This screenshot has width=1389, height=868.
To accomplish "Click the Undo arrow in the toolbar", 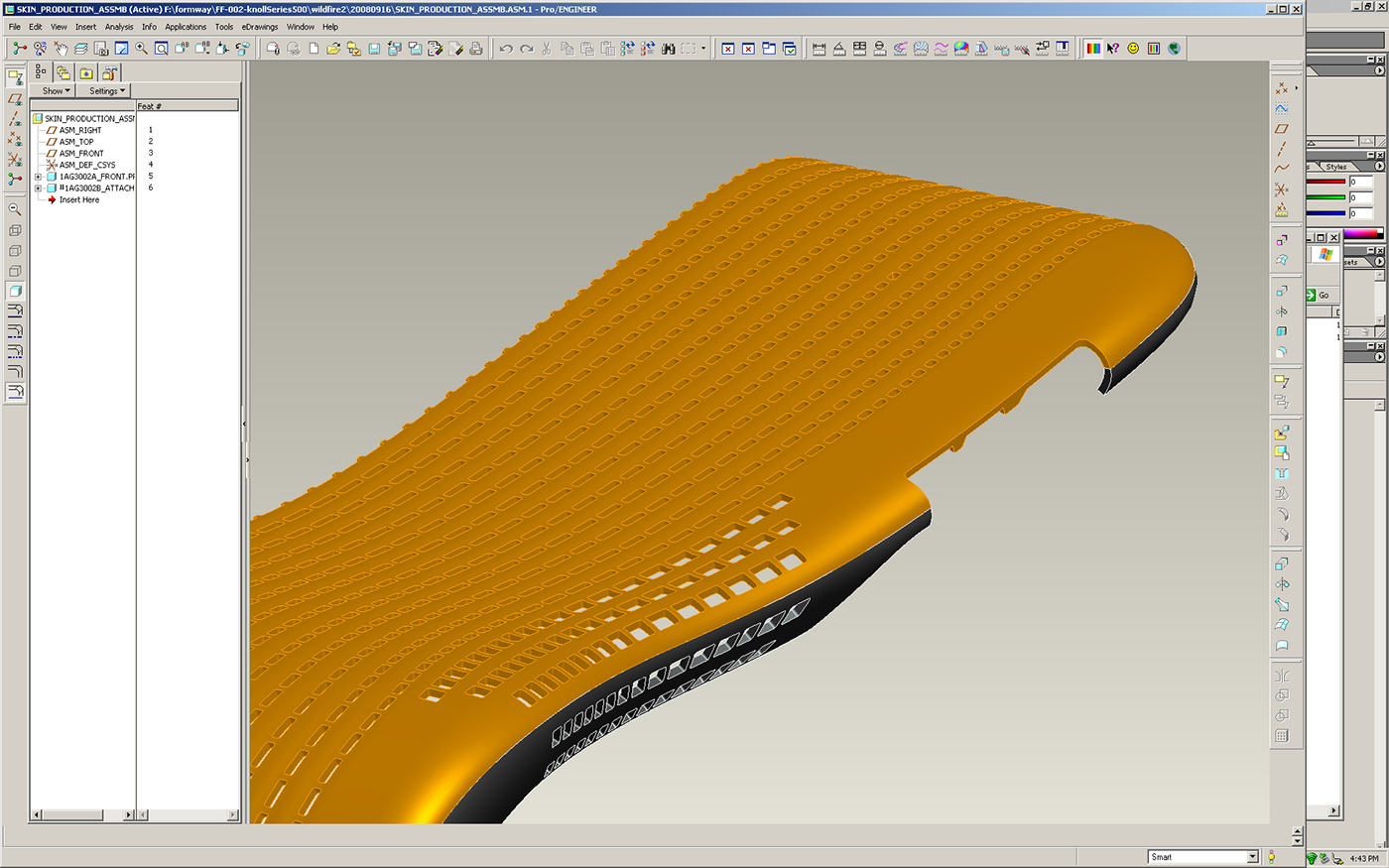I will point(506,49).
